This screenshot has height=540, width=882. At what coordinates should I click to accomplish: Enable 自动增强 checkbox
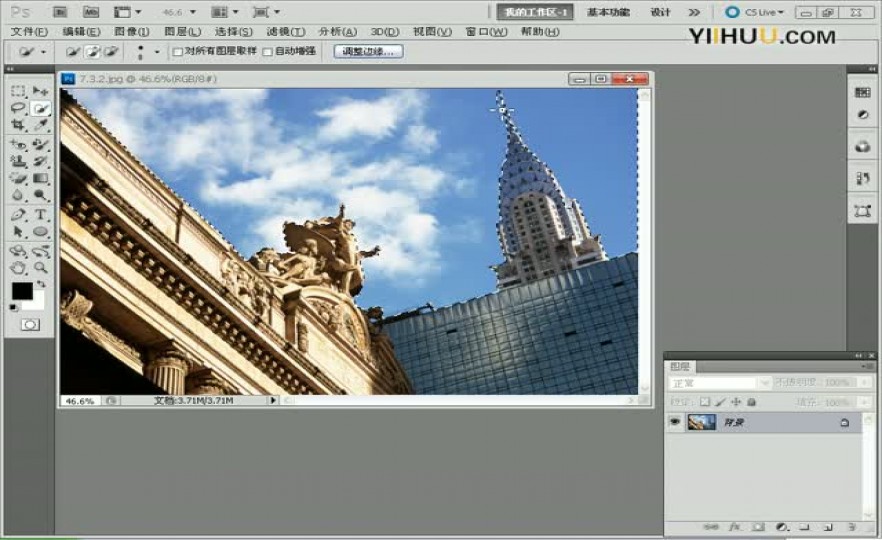click(x=268, y=52)
